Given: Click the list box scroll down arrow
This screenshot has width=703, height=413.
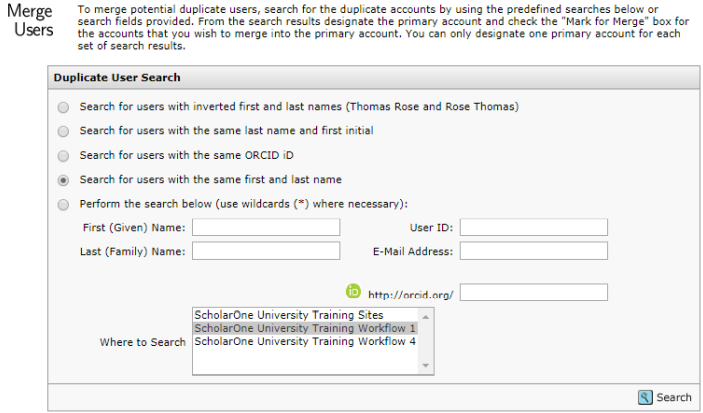Looking at the screenshot, I should pos(425,365).
